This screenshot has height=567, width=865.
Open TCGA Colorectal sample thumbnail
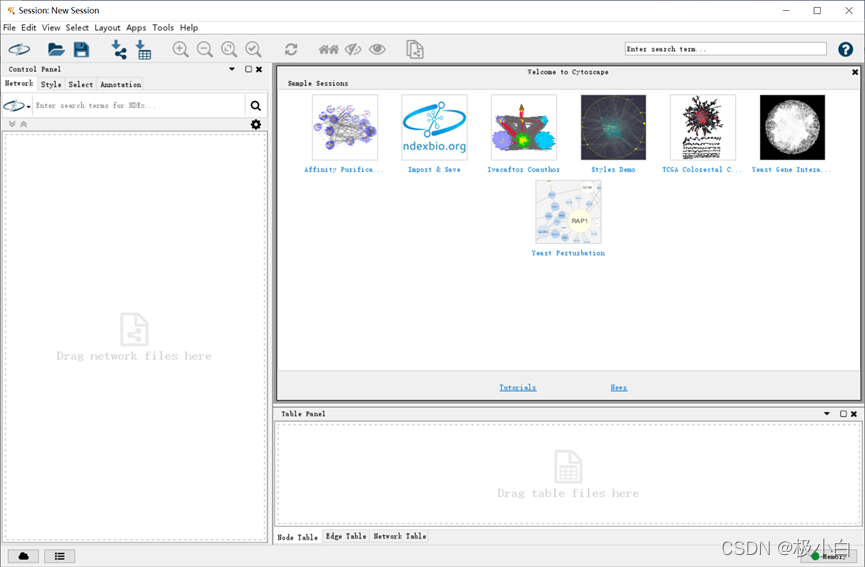702,127
